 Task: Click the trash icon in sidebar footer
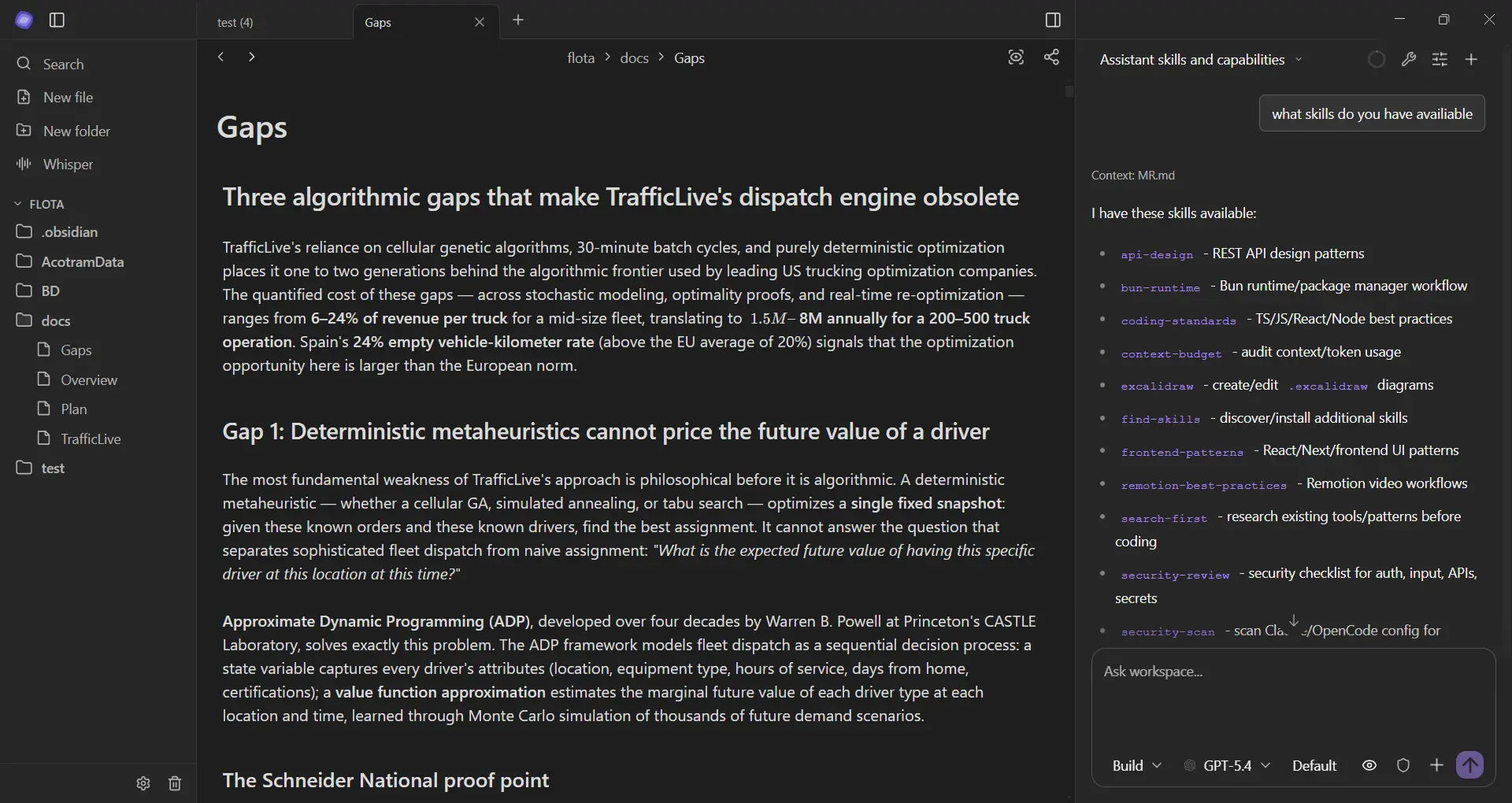(175, 783)
